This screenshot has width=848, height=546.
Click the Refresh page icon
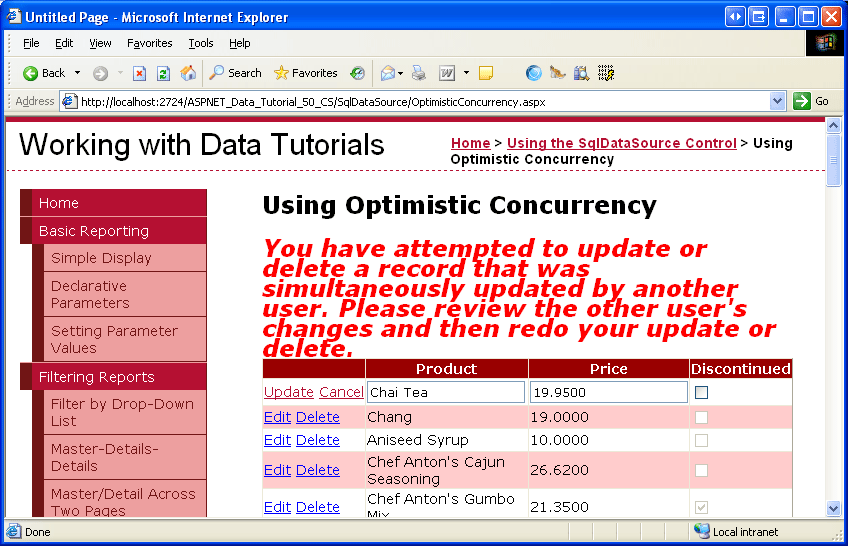(x=163, y=73)
